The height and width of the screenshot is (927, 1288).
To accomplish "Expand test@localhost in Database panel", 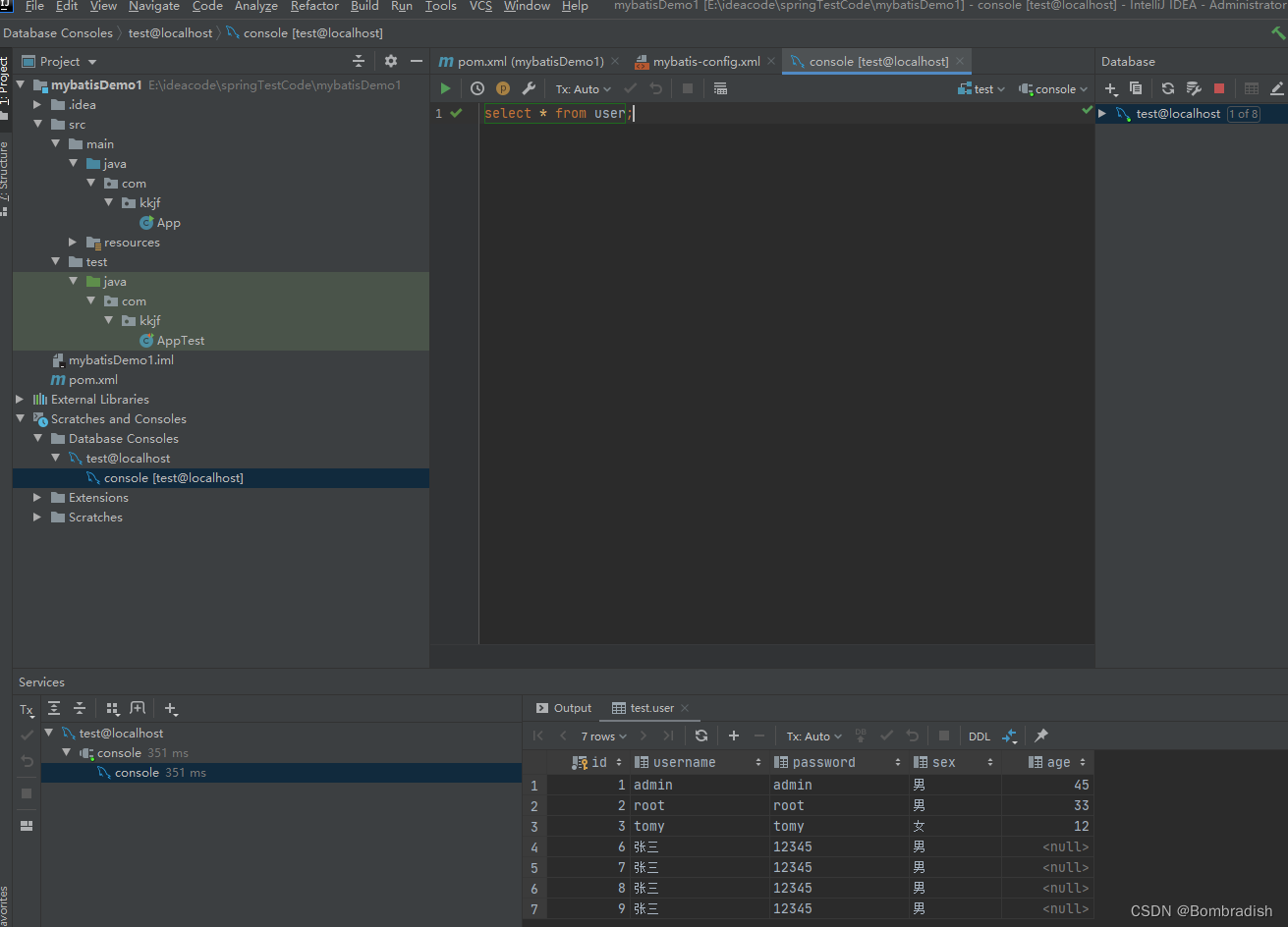I will click(x=1102, y=114).
